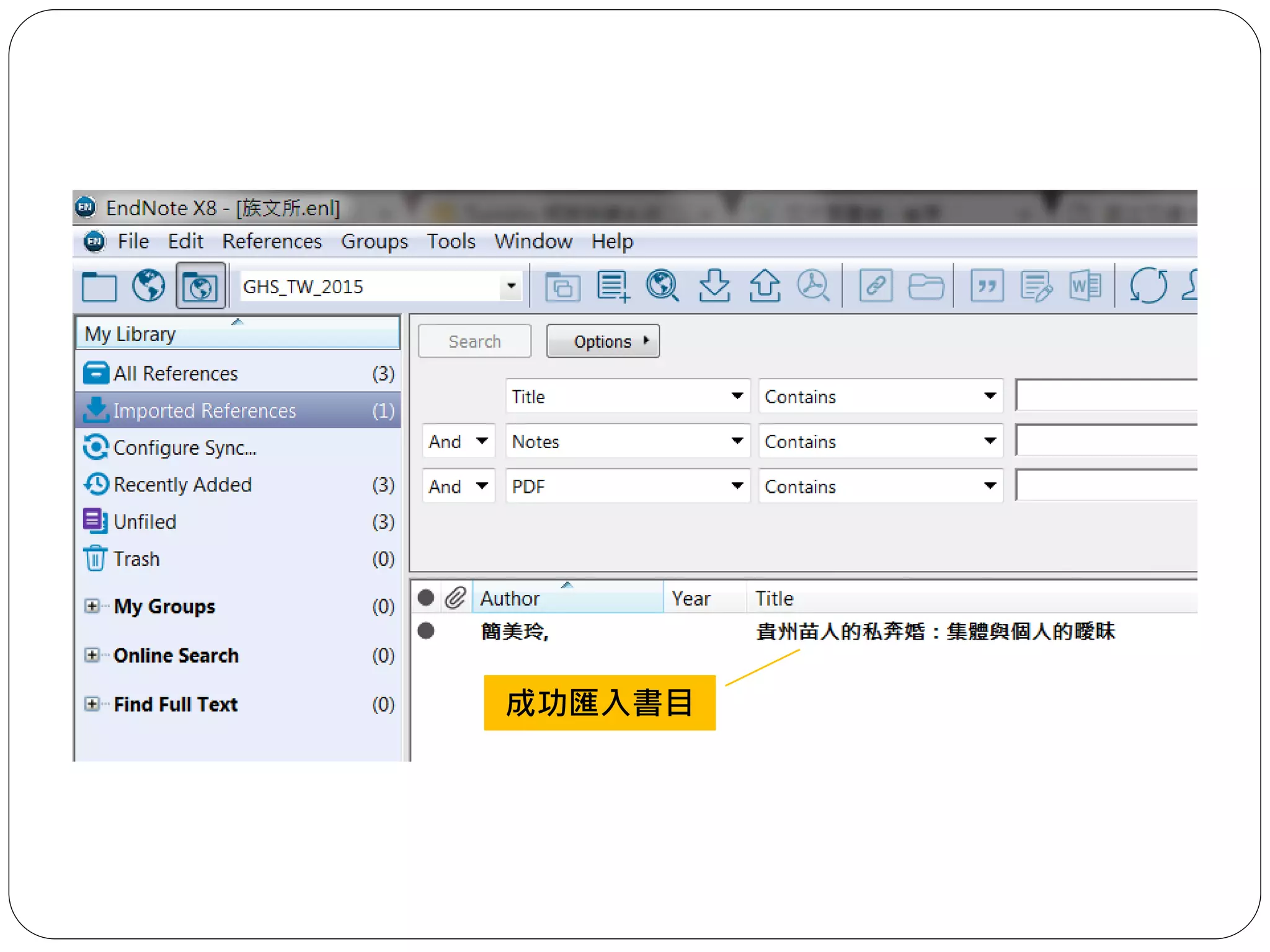Click the New Reference toolbar icon

[613, 286]
